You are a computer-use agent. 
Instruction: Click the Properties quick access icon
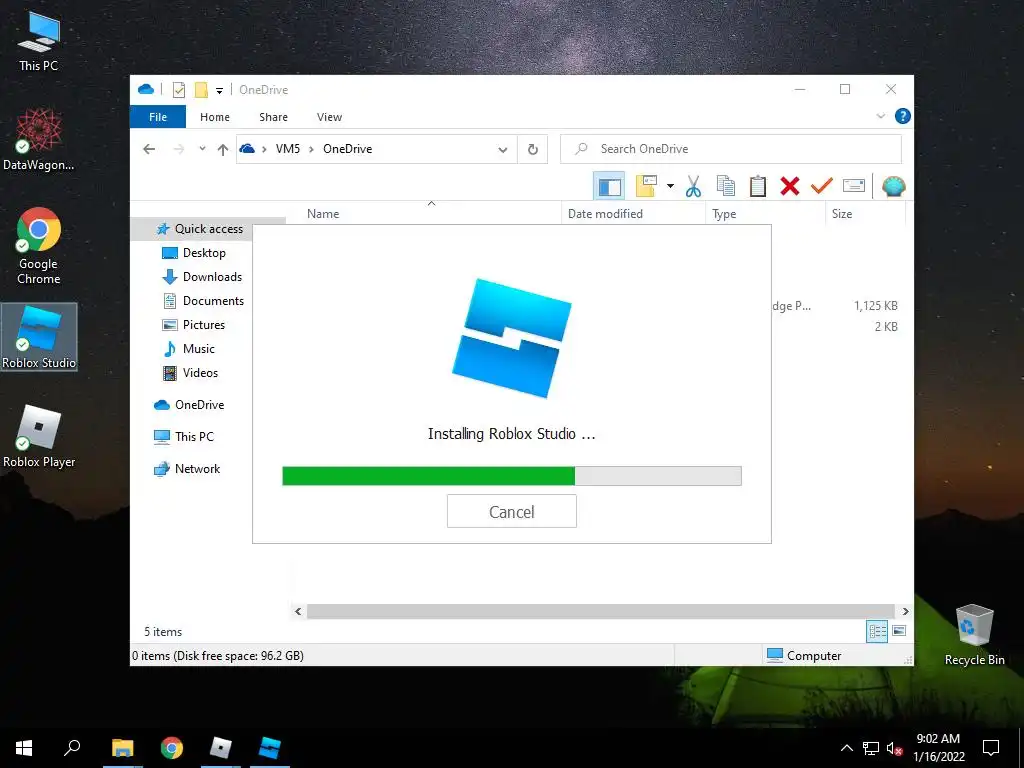pos(179,89)
